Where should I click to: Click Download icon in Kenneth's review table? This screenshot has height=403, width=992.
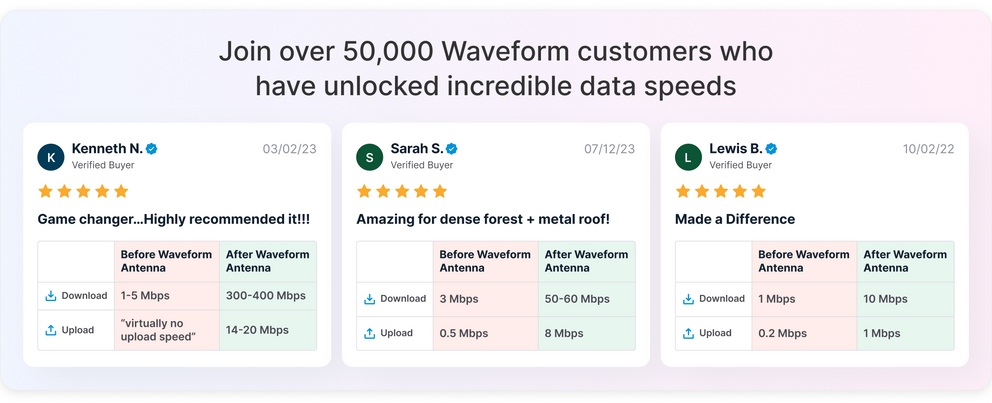tap(51, 296)
